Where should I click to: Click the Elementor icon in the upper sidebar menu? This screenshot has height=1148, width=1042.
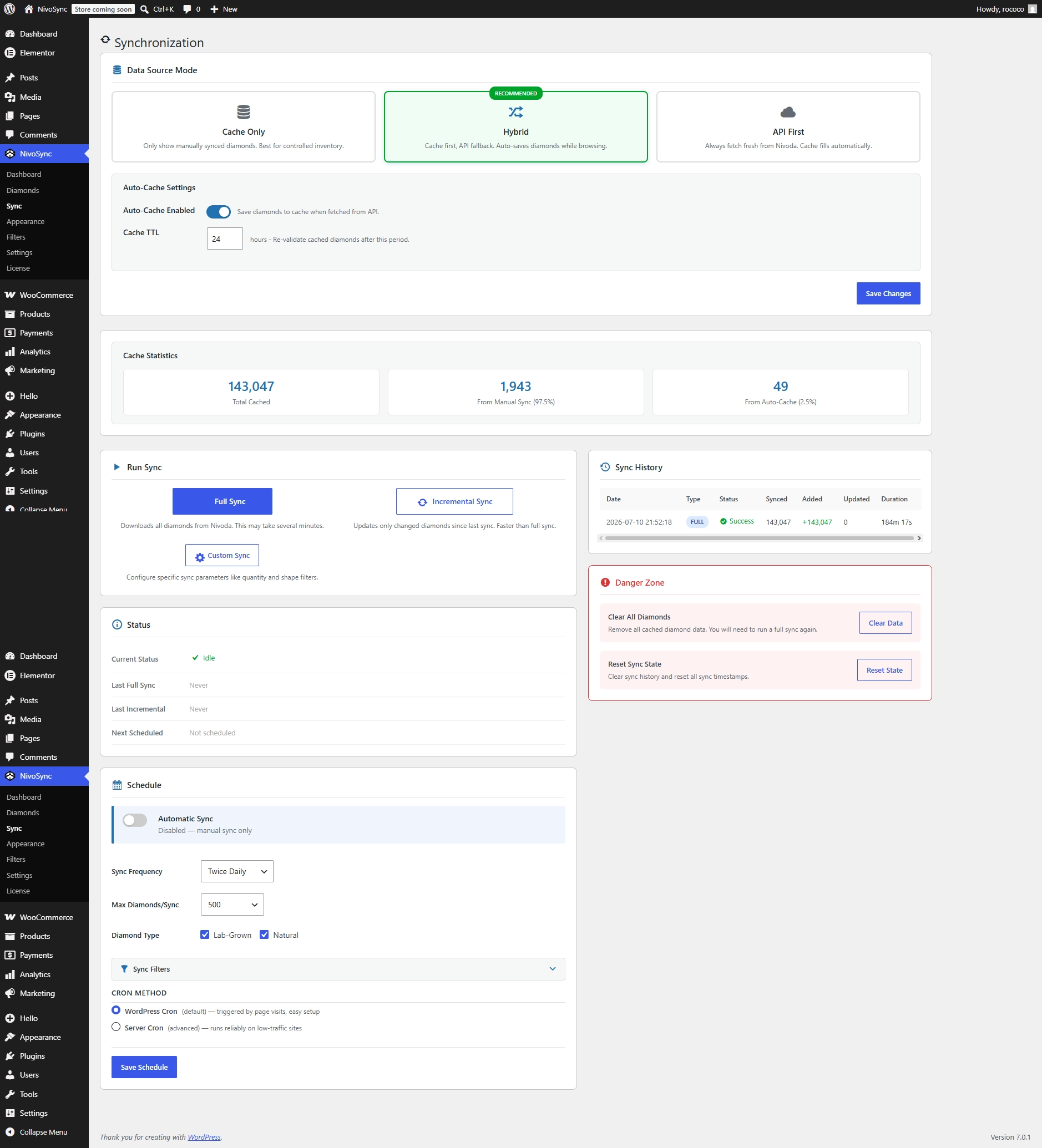pos(9,53)
